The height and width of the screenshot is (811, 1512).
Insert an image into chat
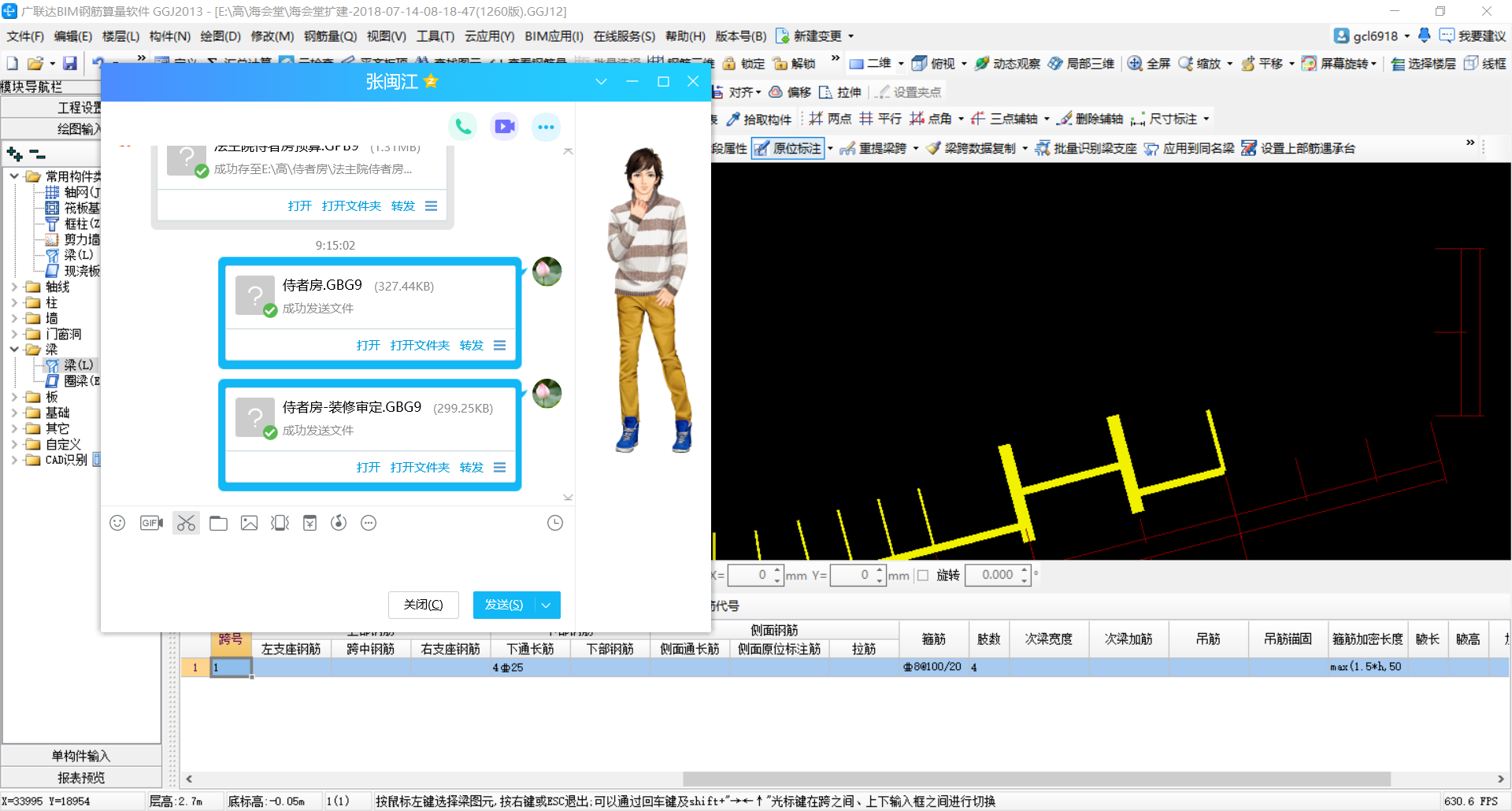click(x=249, y=523)
